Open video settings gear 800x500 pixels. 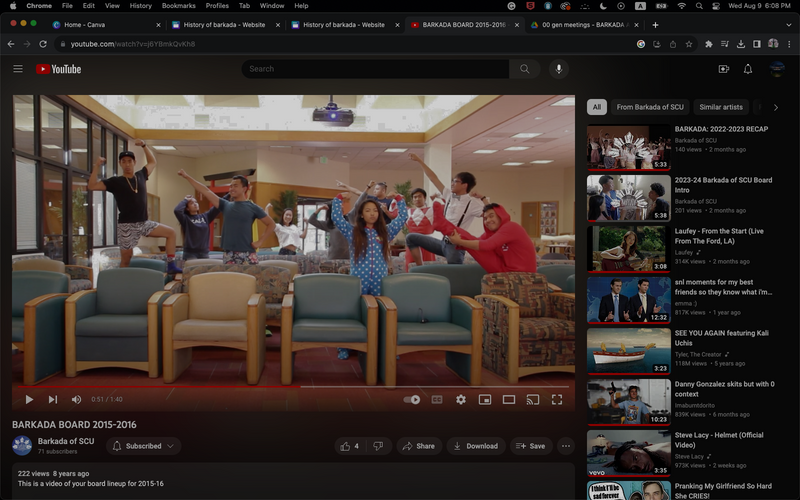click(461, 399)
